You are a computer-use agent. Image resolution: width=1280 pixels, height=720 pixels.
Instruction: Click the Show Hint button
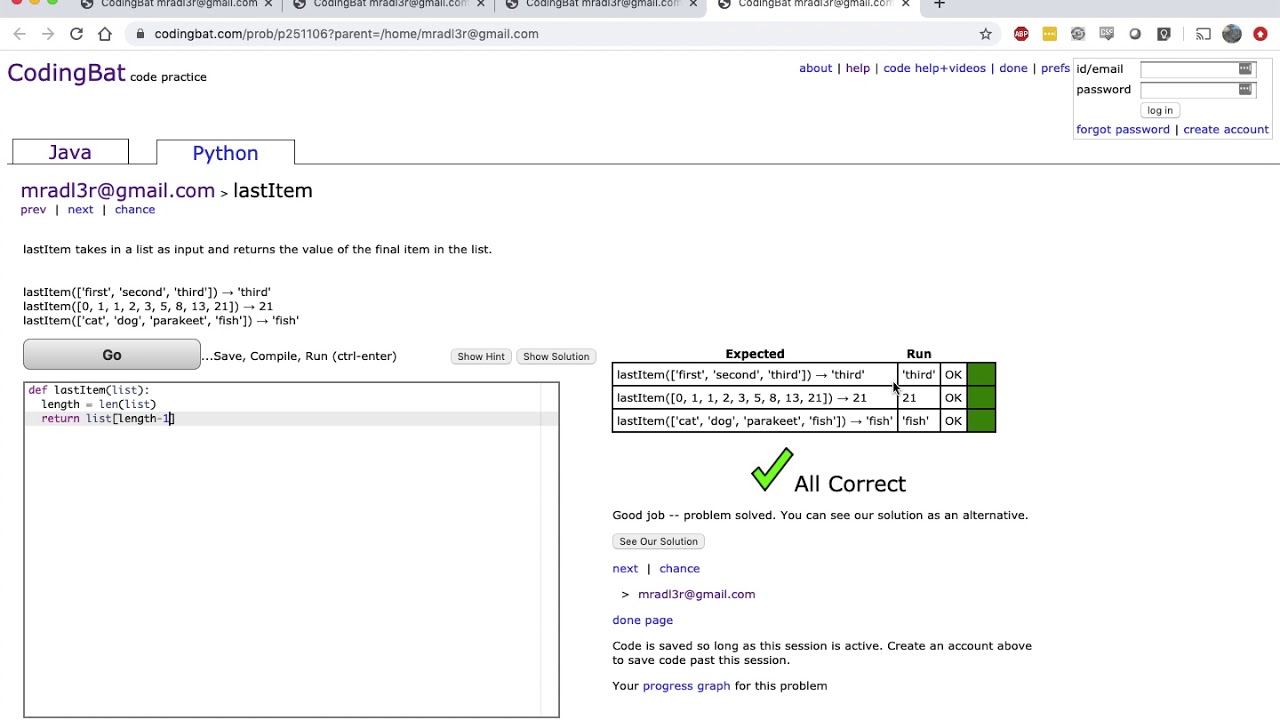481,357
